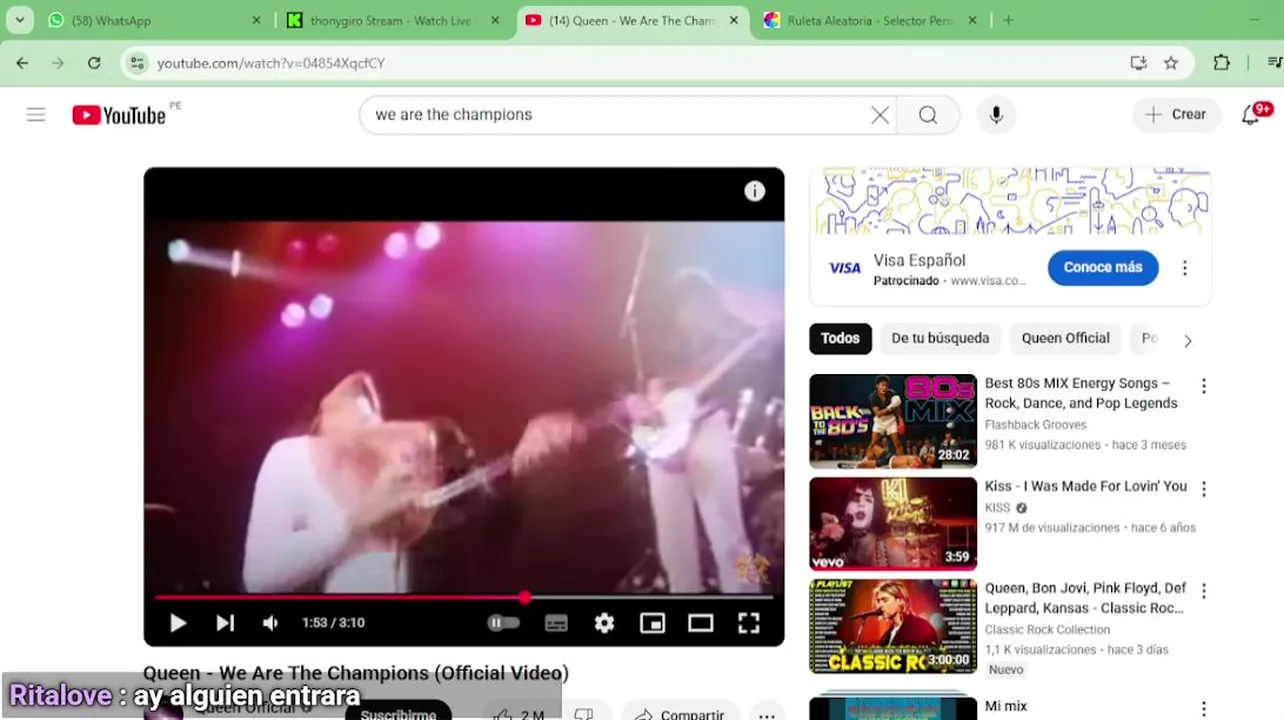The width and height of the screenshot is (1284, 720).
Task: Reload the page
Action: point(94,63)
